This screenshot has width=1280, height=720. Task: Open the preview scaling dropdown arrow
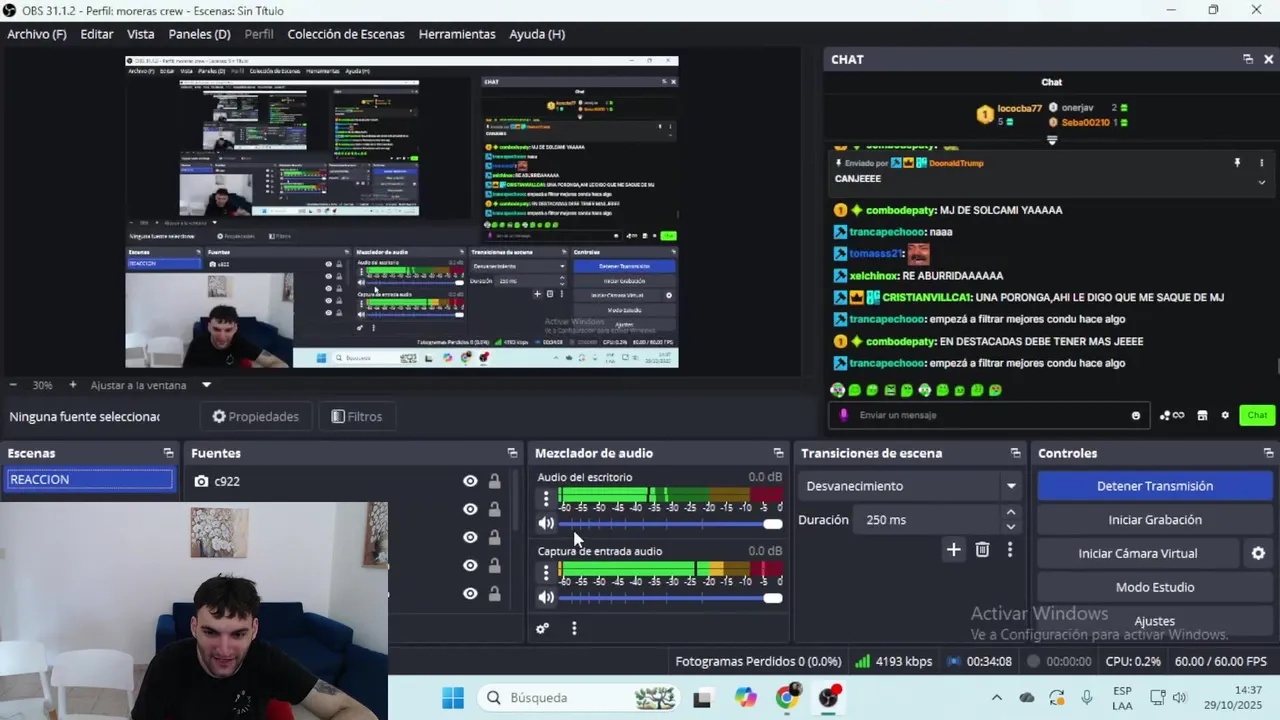pos(206,385)
